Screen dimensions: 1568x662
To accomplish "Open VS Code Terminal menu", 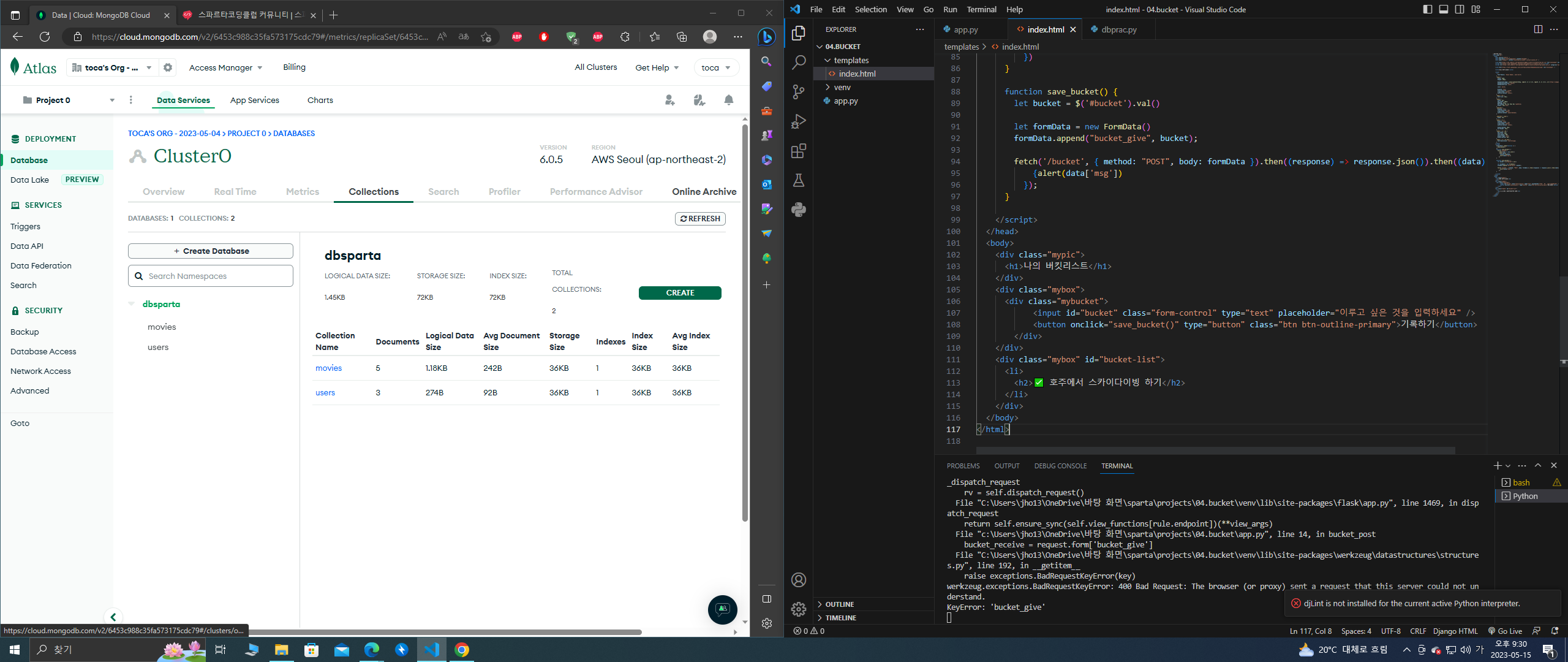I will click(981, 9).
